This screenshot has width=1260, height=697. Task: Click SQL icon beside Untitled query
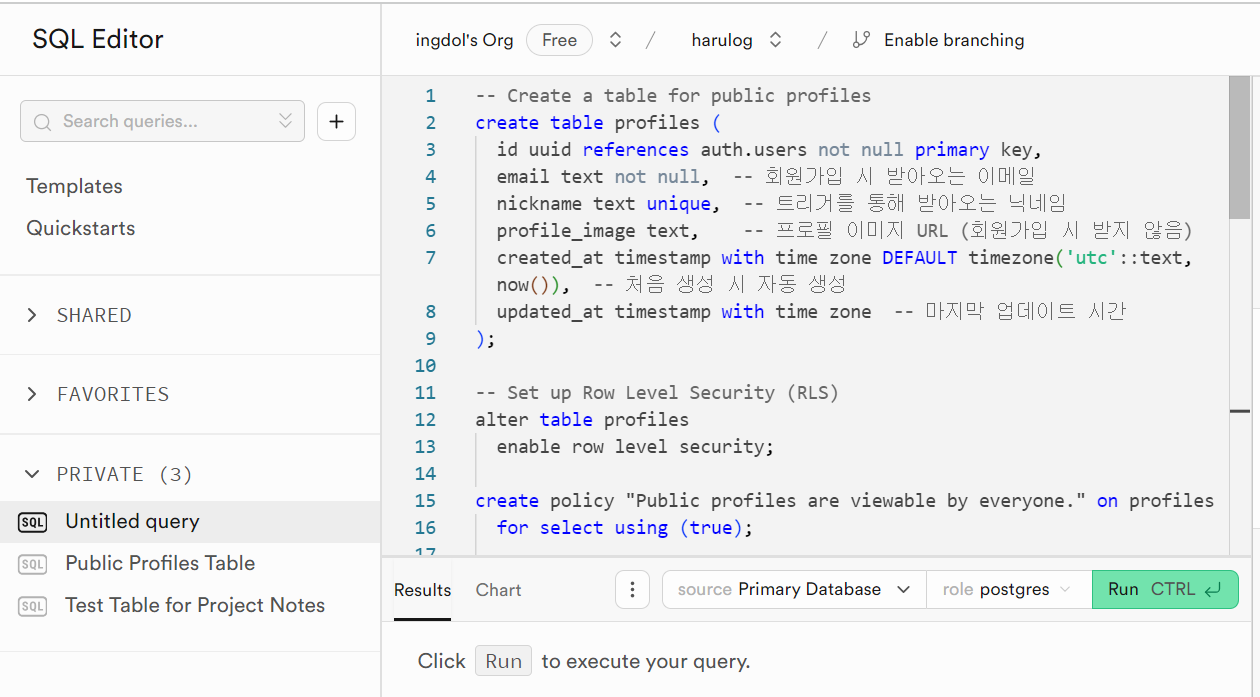[32, 522]
